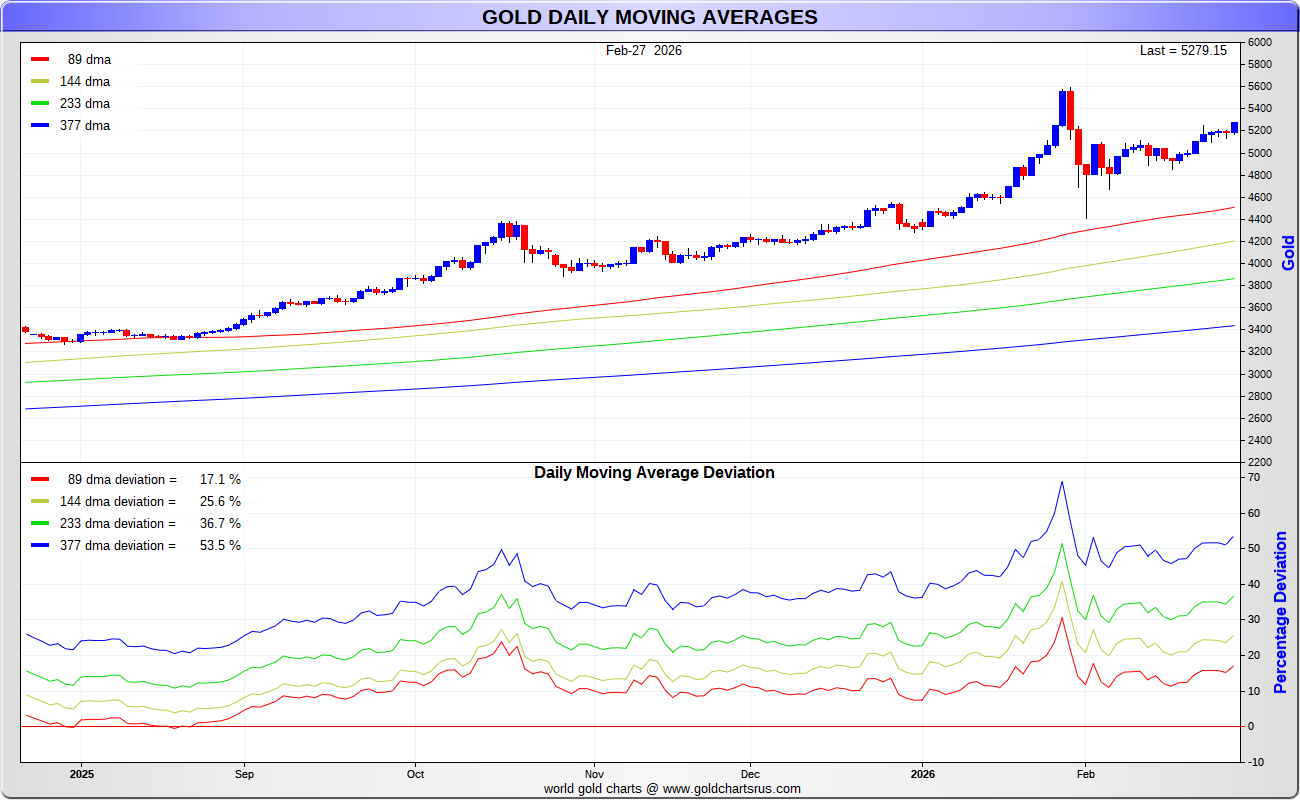Click the green 233 dma legend swatch
The image size is (1300, 800).
pos(40,103)
